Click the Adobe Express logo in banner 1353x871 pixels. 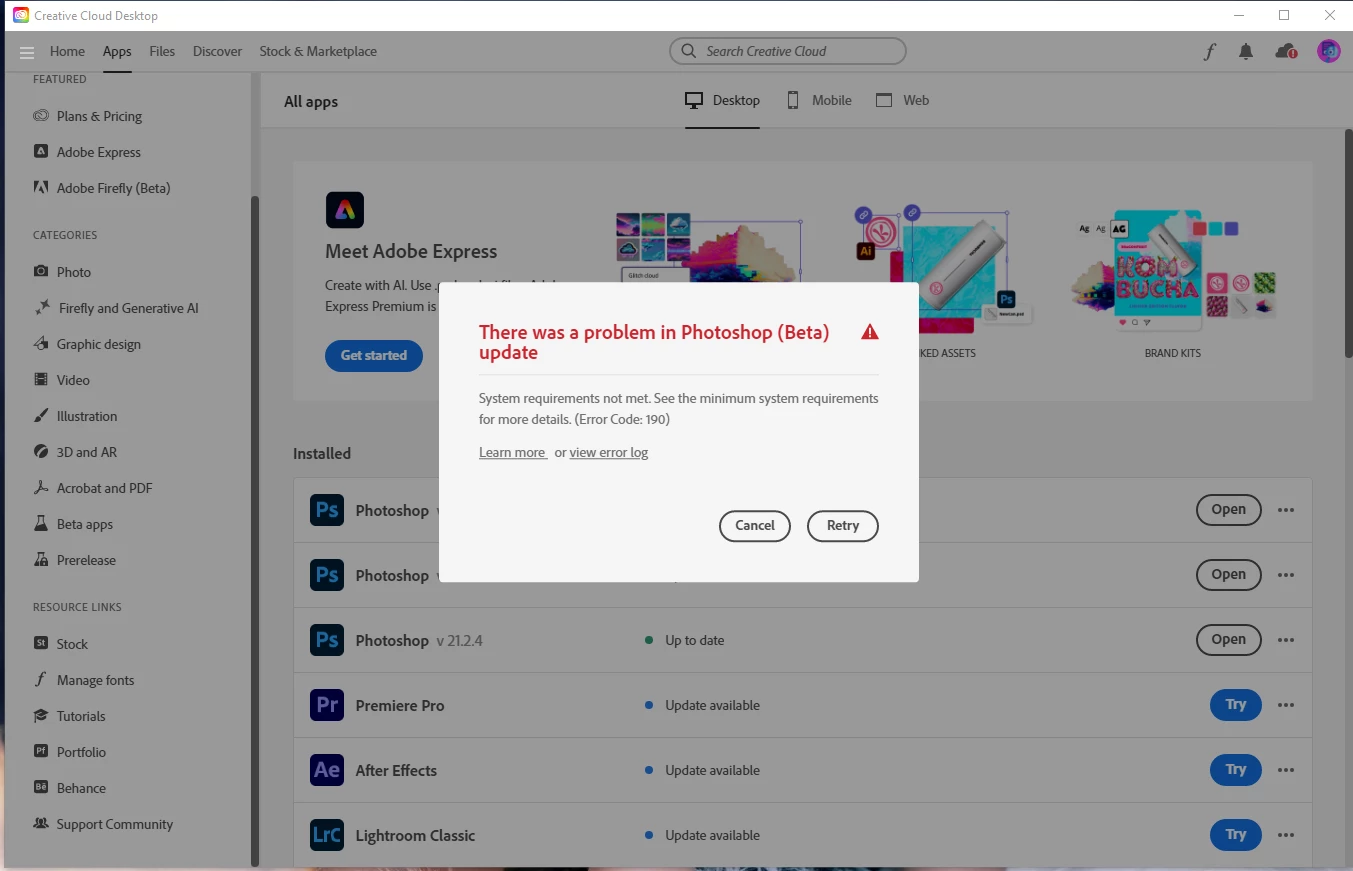tap(345, 210)
